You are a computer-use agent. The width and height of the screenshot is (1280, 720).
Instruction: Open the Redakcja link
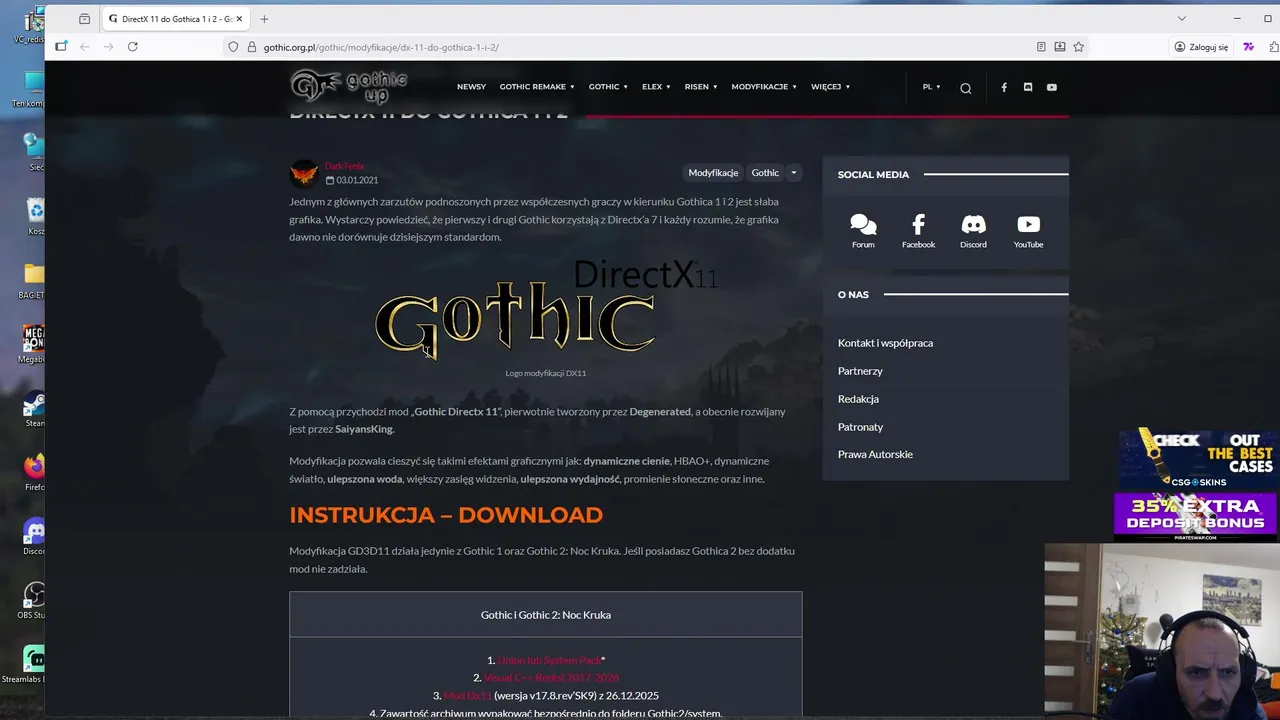858,399
